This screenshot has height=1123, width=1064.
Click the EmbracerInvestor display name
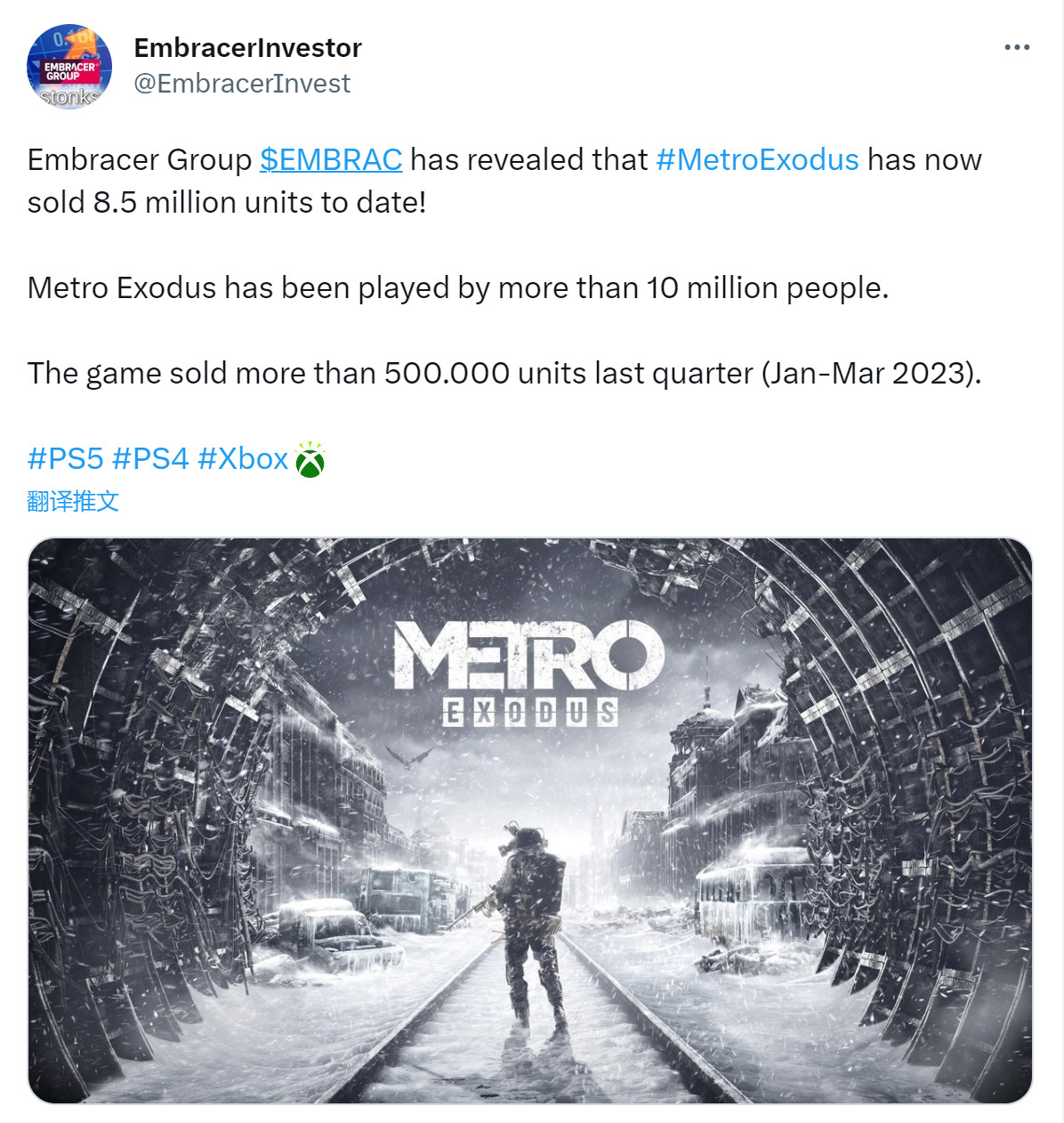point(247,48)
